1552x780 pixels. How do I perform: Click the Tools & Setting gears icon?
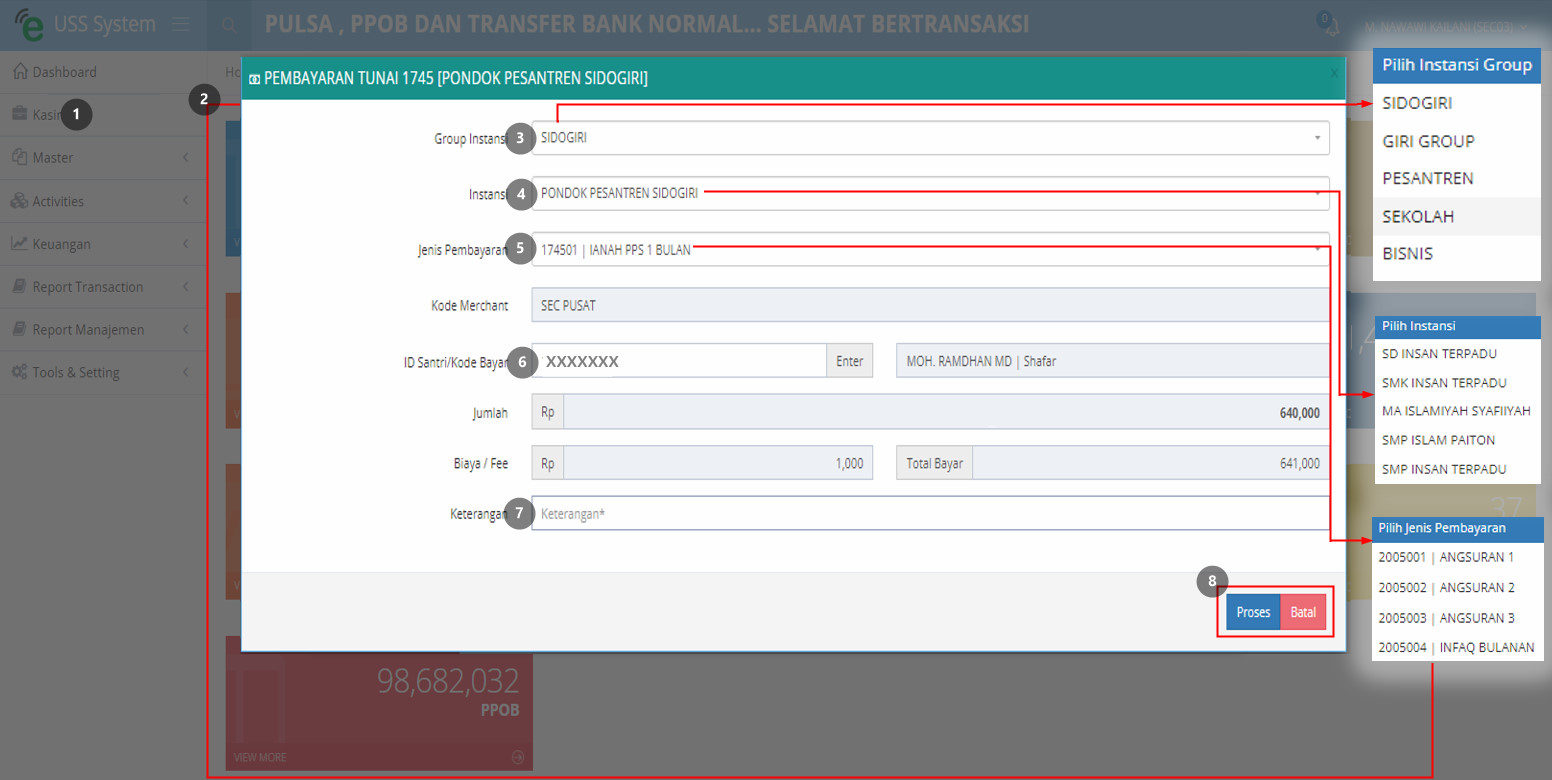click(20, 372)
